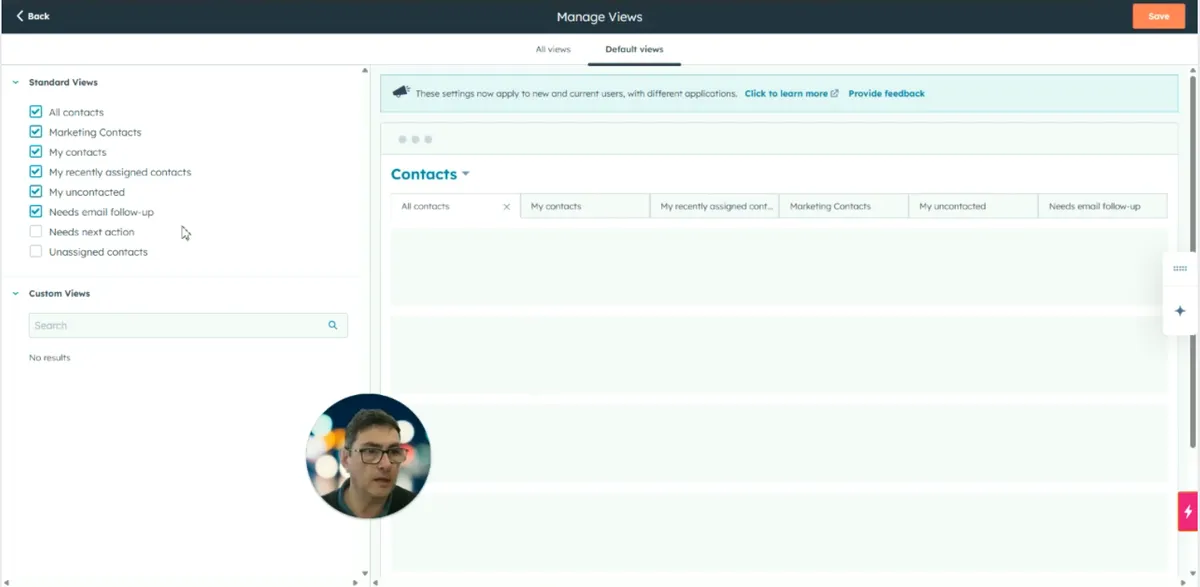Viewport: 1200px width, 587px height.
Task: Select Needs email follow-up preview tab
Action: tap(1102, 206)
